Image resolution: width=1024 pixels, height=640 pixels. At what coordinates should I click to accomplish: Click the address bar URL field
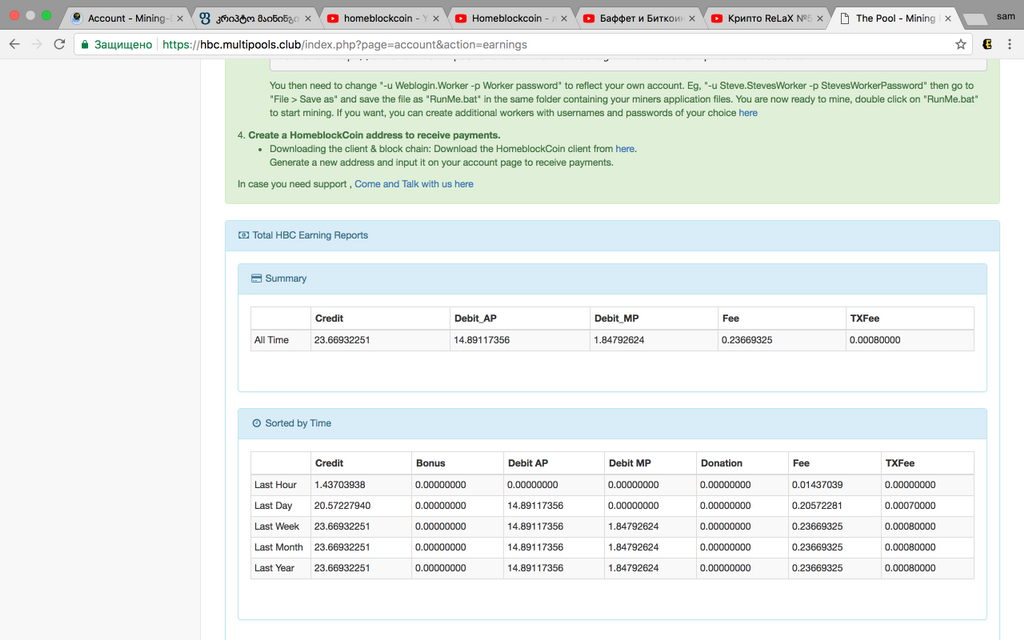click(500, 44)
